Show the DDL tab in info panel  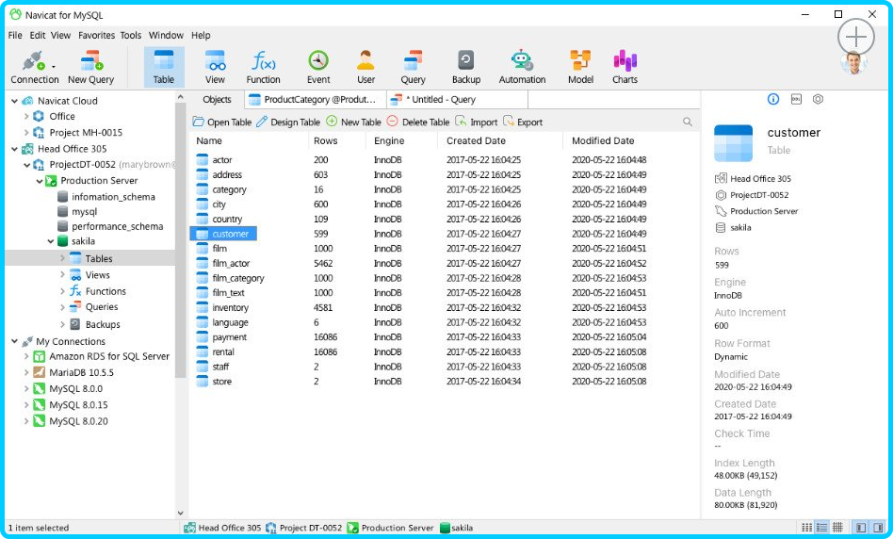[x=795, y=99]
